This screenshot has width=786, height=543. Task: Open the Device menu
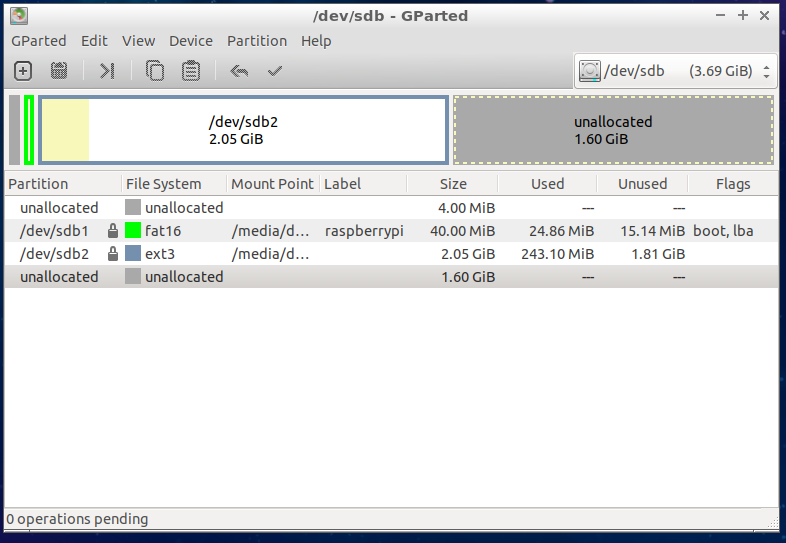(190, 41)
